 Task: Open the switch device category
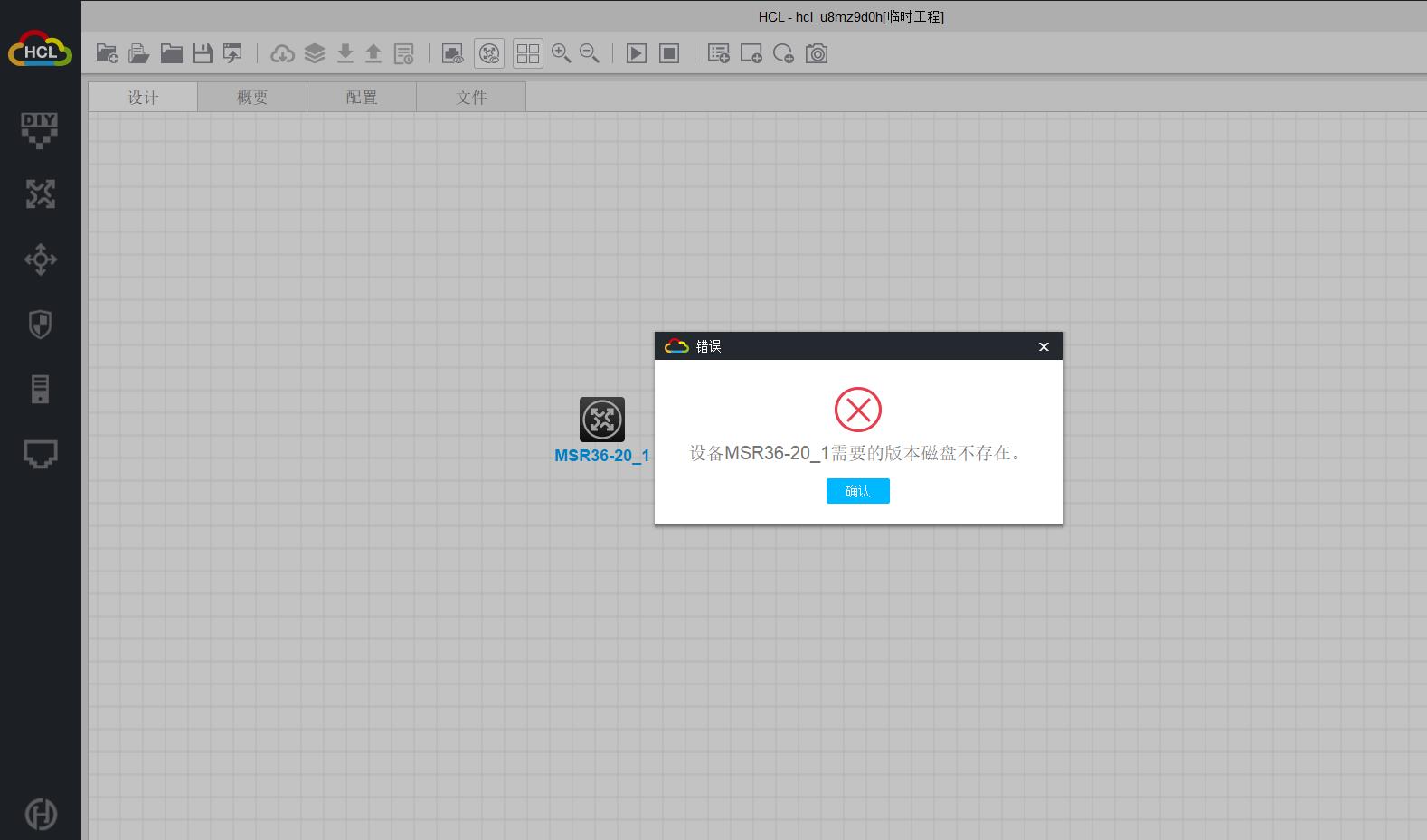(x=41, y=260)
